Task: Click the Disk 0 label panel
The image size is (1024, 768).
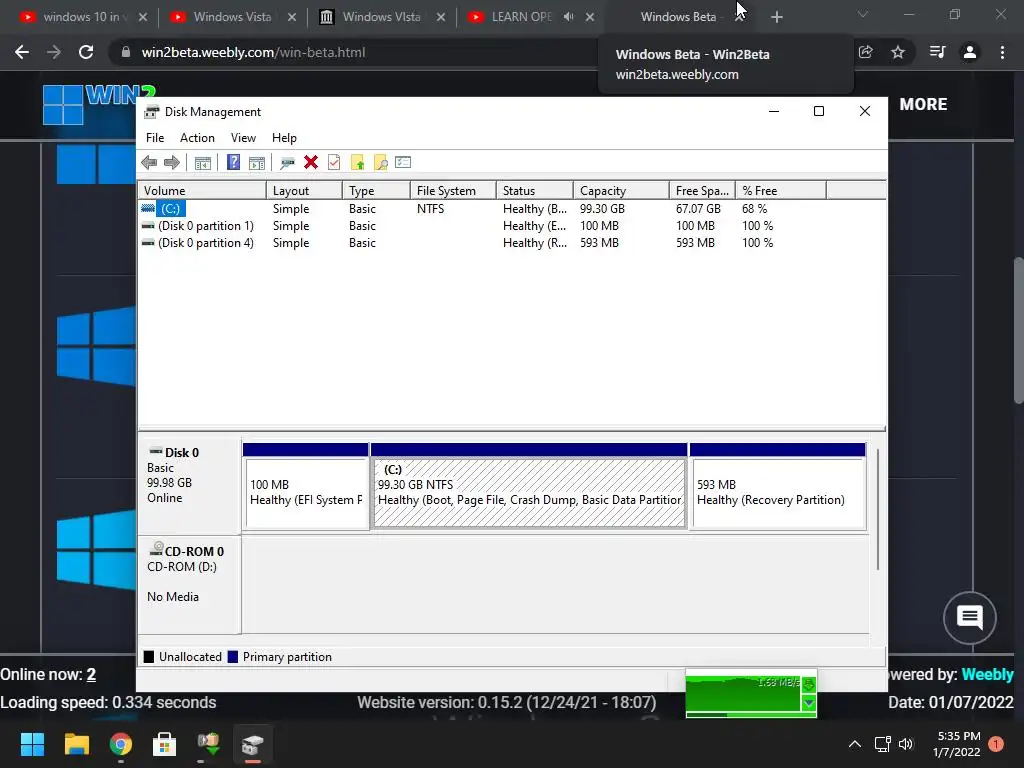Action: [x=189, y=486]
